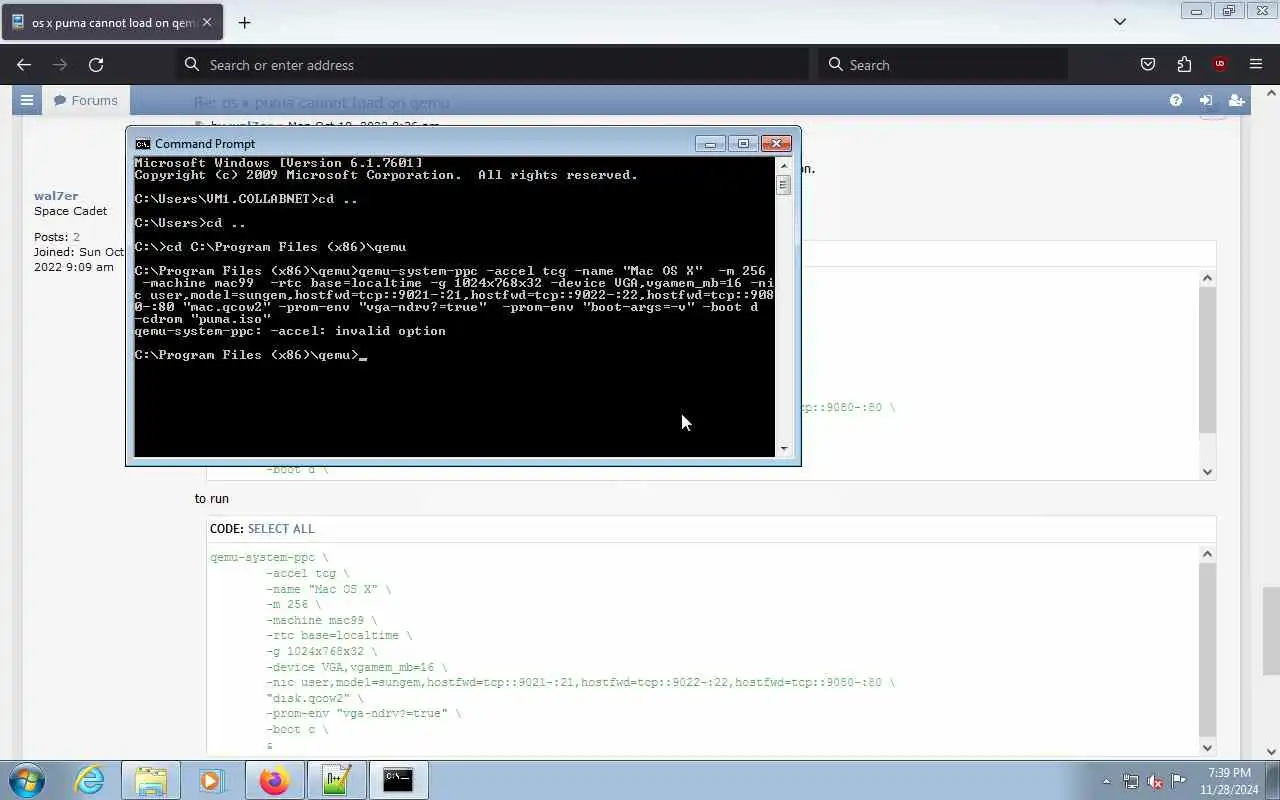Click Command Prompt scrollbar up arrow
The height and width of the screenshot is (800, 1280).
pyautogui.click(x=784, y=164)
